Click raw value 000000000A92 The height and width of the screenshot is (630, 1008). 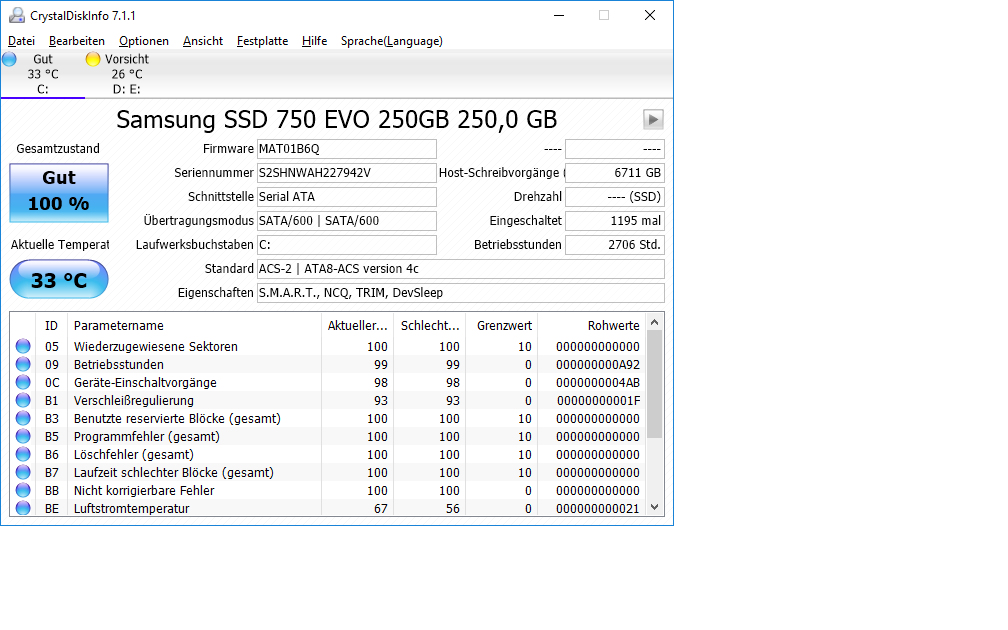point(598,364)
